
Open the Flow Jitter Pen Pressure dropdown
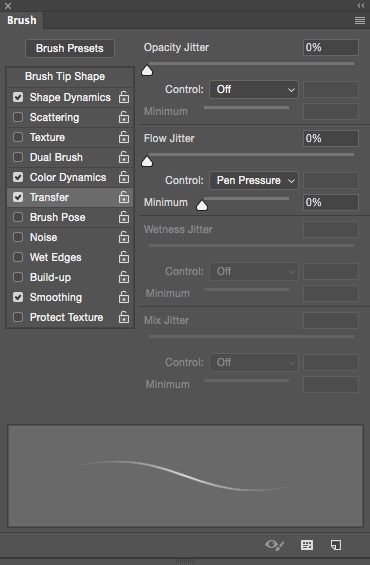[254, 180]
